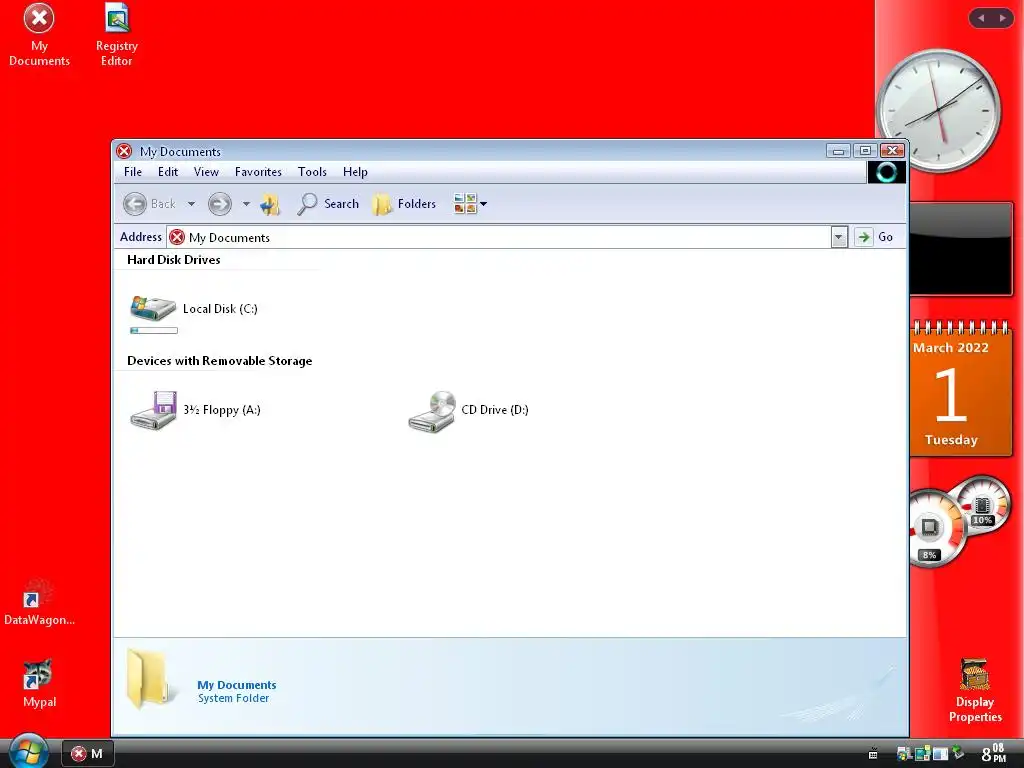The width and height of the screenshot is (1024, 768).
Task: Click the Start orb button
Action: (27, 751)
